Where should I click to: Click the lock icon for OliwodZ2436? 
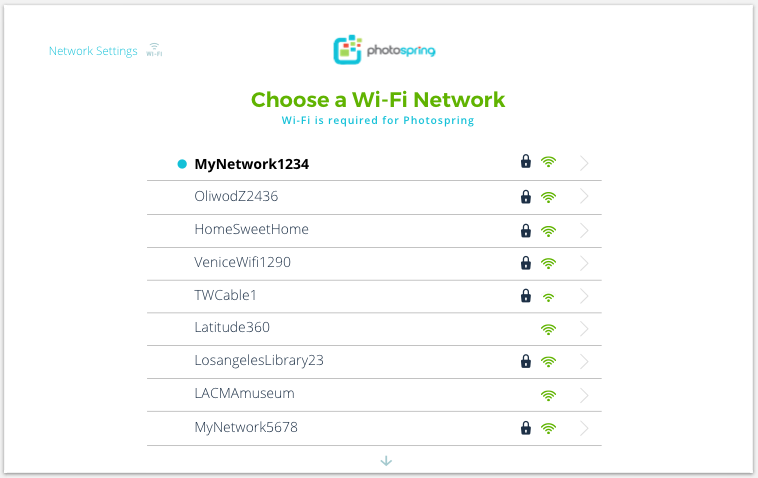point(525,197)
